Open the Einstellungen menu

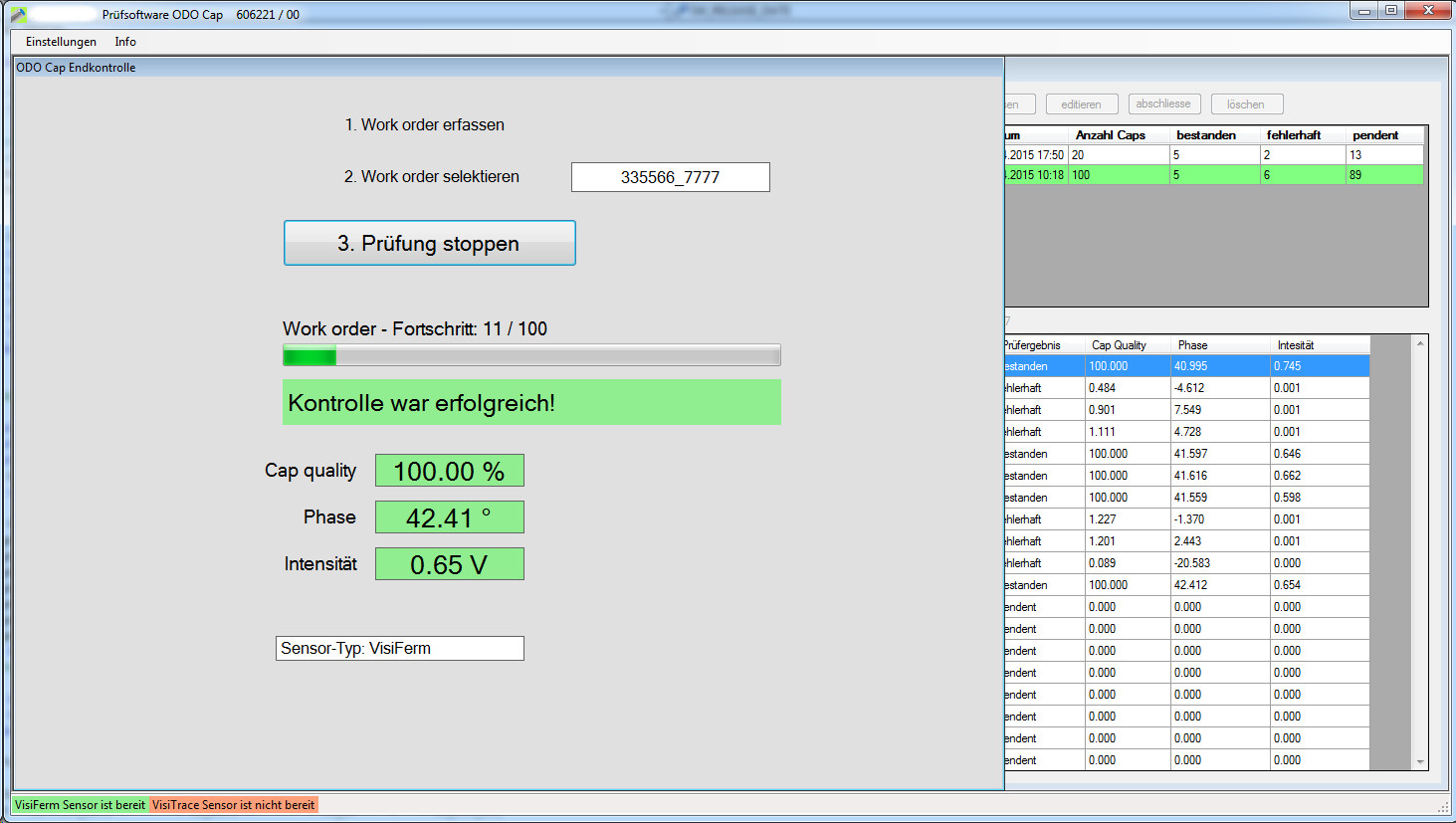60,42
